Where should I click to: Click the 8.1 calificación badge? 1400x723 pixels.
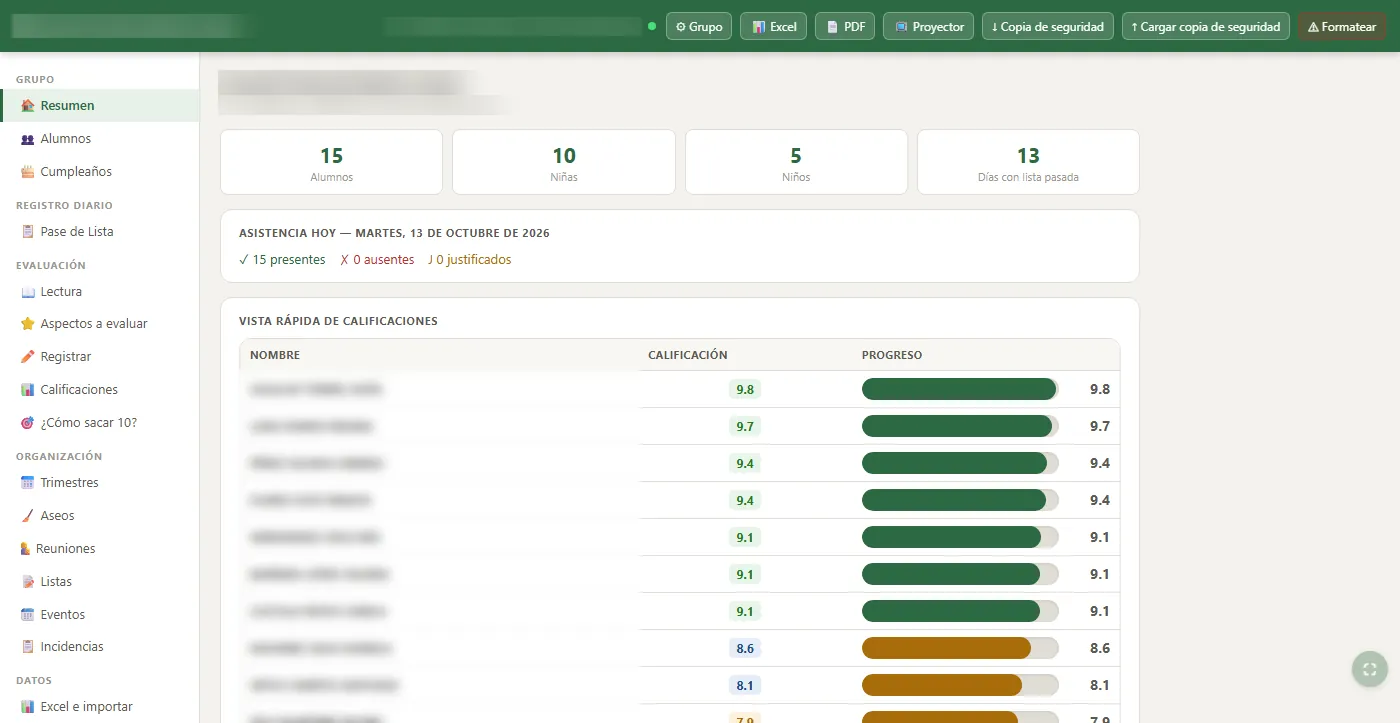tap(745, 686)
